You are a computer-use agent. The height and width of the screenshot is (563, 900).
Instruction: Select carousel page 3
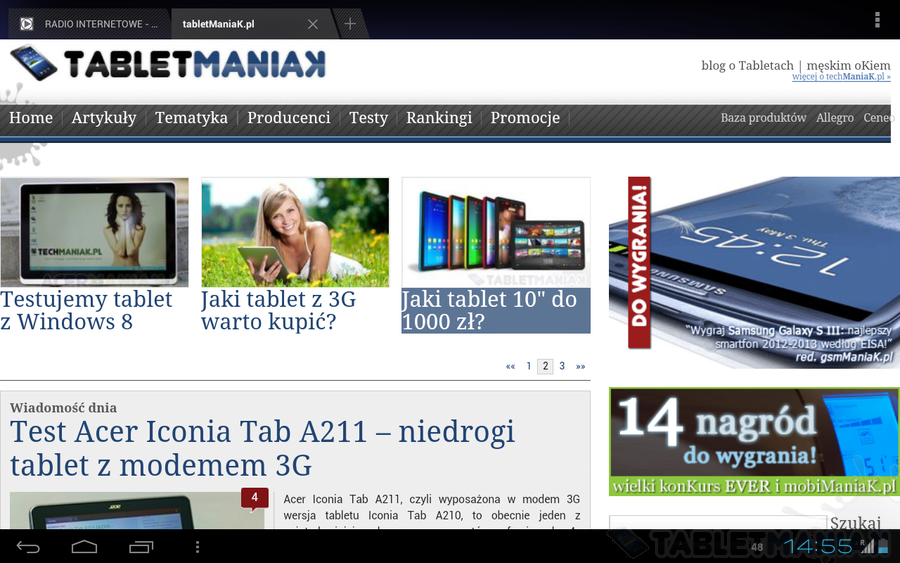click(562, 366)
